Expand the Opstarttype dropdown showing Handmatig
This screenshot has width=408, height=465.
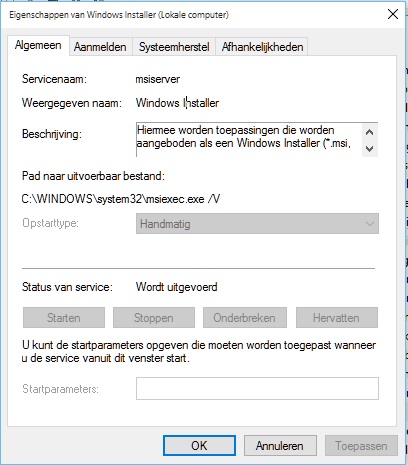[257, 224]
